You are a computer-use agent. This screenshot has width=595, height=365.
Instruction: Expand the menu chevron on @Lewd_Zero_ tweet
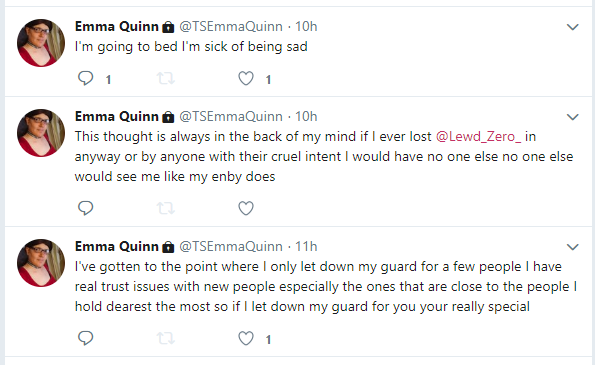click(572, 117)
